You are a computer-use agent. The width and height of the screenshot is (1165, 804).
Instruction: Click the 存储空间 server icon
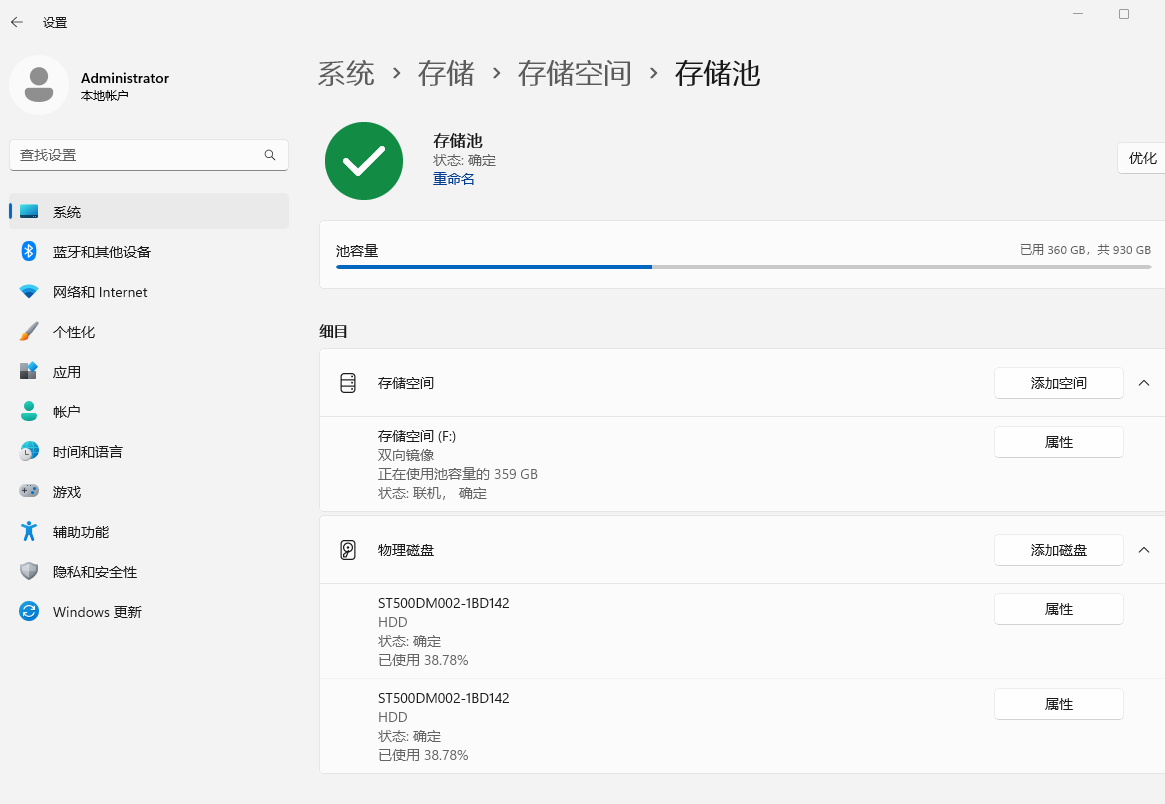348,383
